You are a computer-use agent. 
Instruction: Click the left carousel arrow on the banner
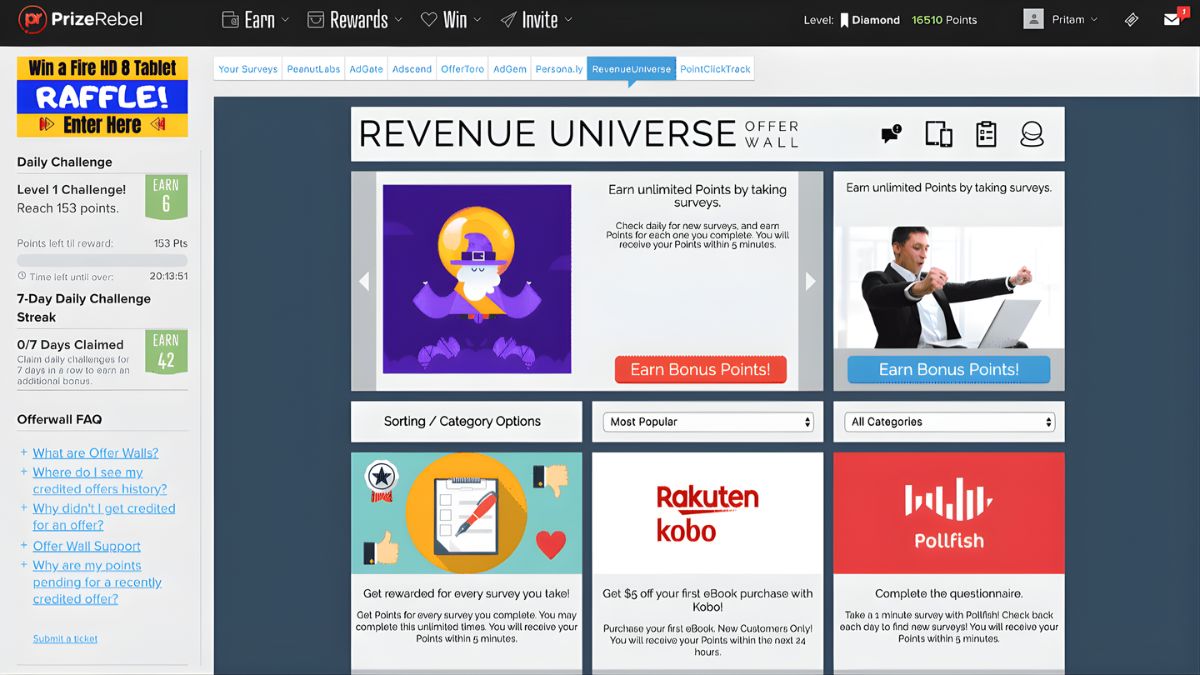tap(364, 281)
